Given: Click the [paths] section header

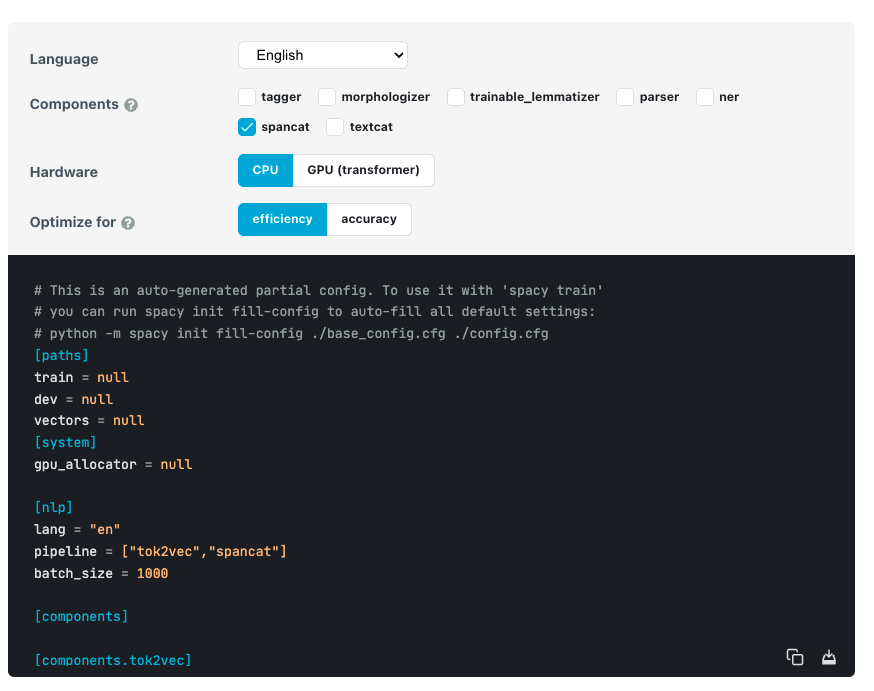Looking at the screenshot, I should (61, 356).
